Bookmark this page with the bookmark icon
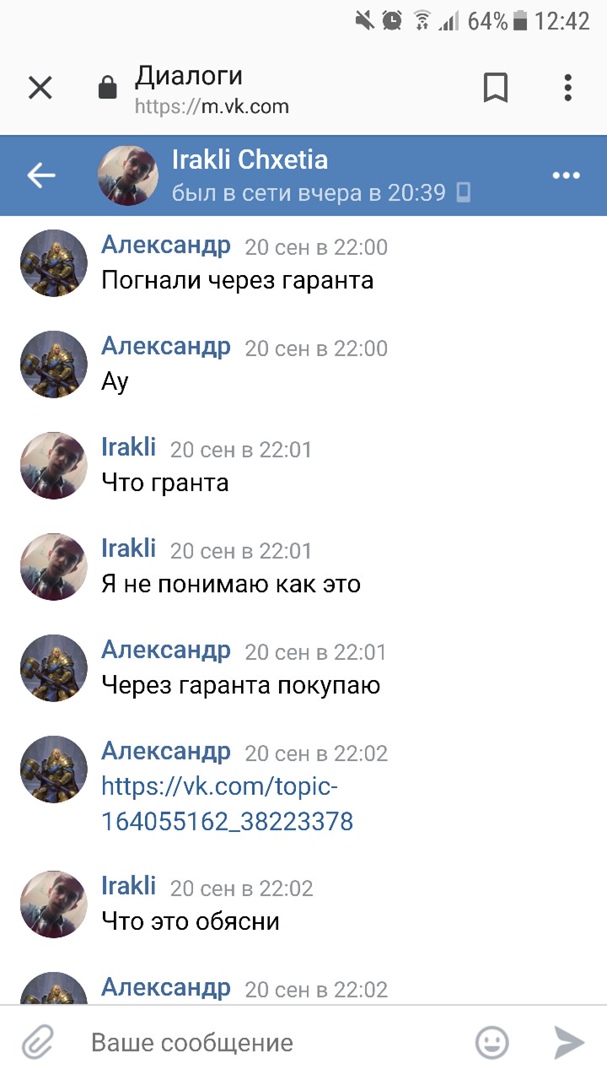This screenshot has height=1080, width=607. coord(495,87)
